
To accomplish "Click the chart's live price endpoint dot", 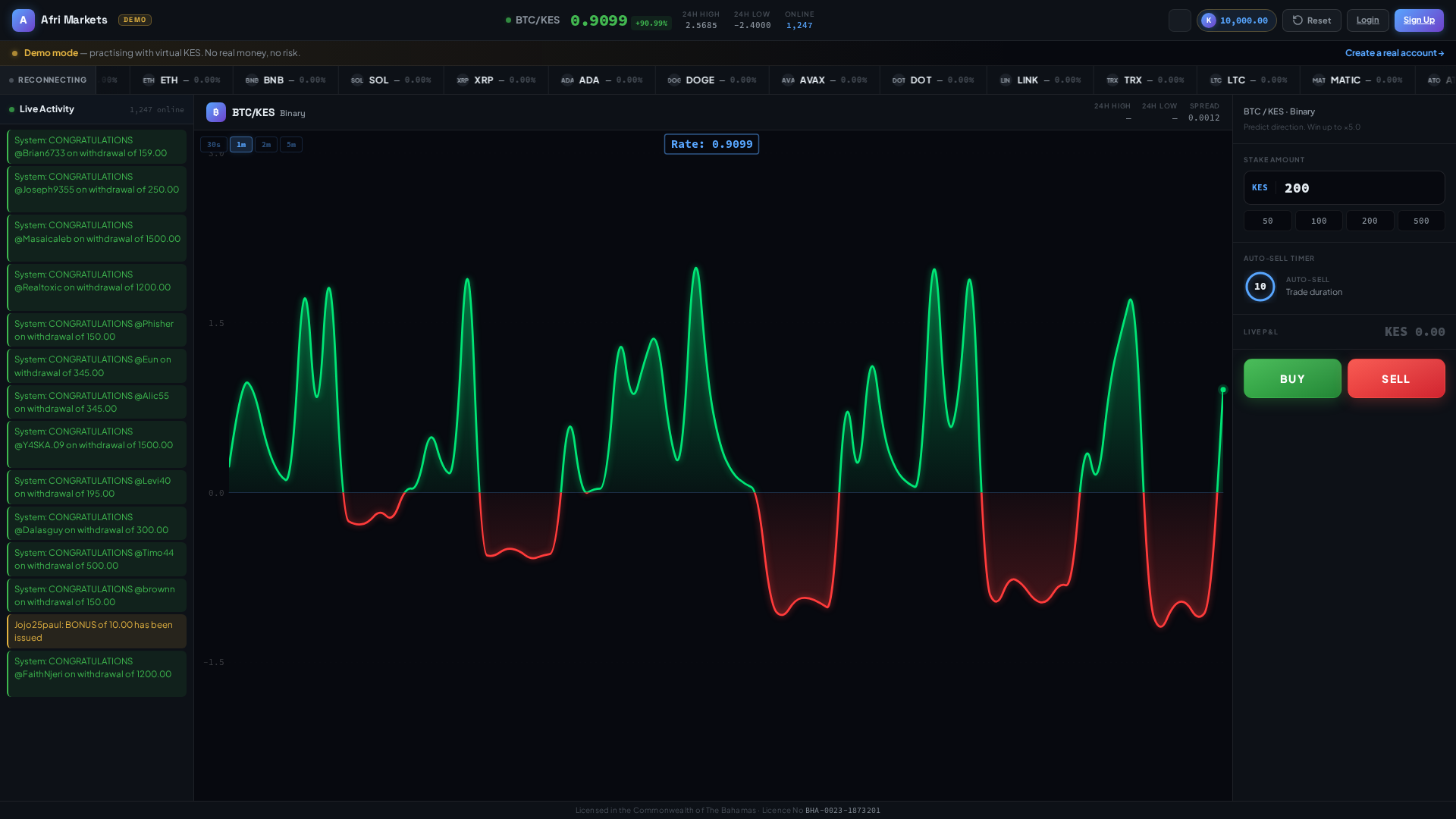I will [x=1222, y=390].
